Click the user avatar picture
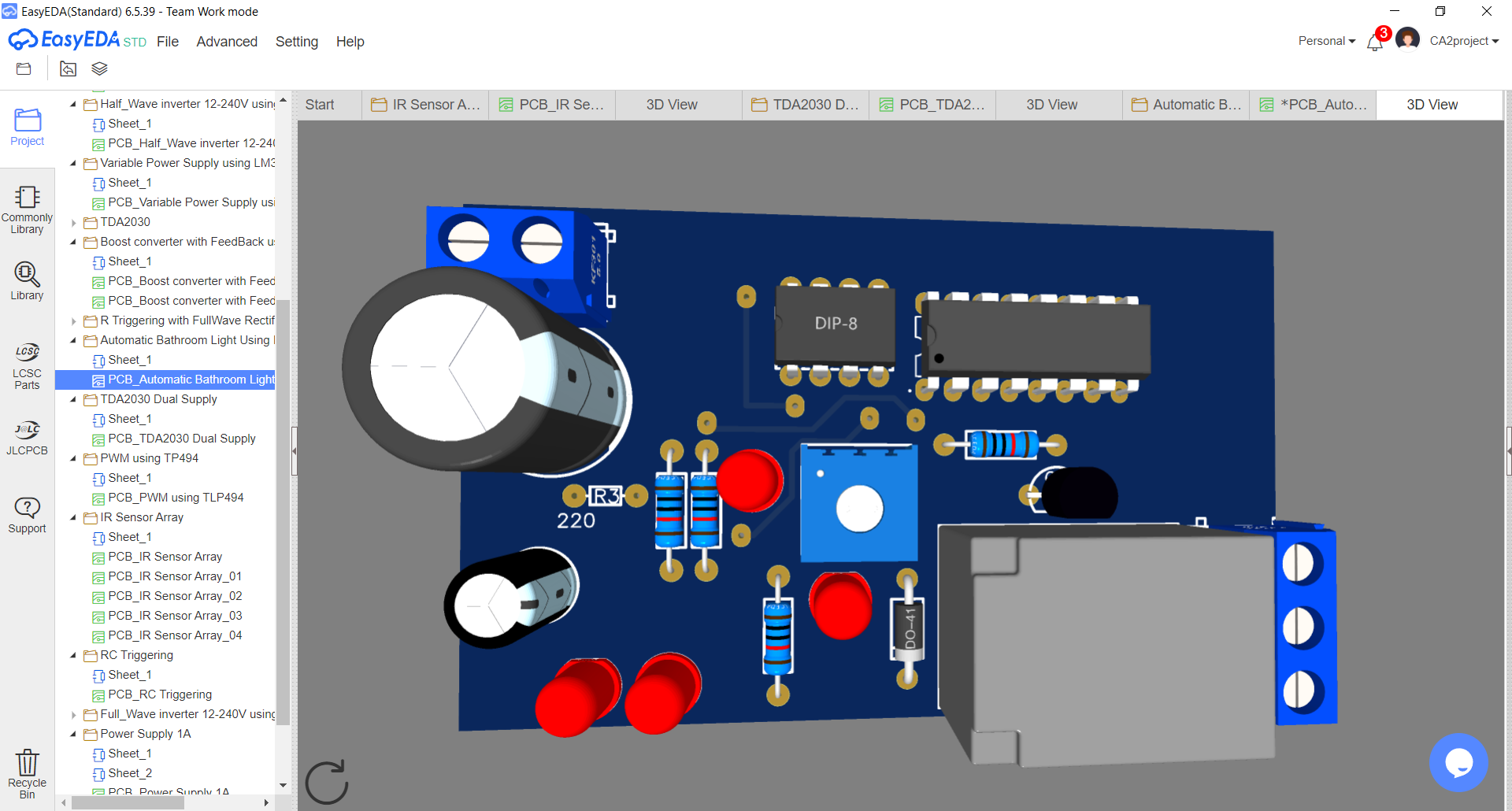 pos(1407,39)
